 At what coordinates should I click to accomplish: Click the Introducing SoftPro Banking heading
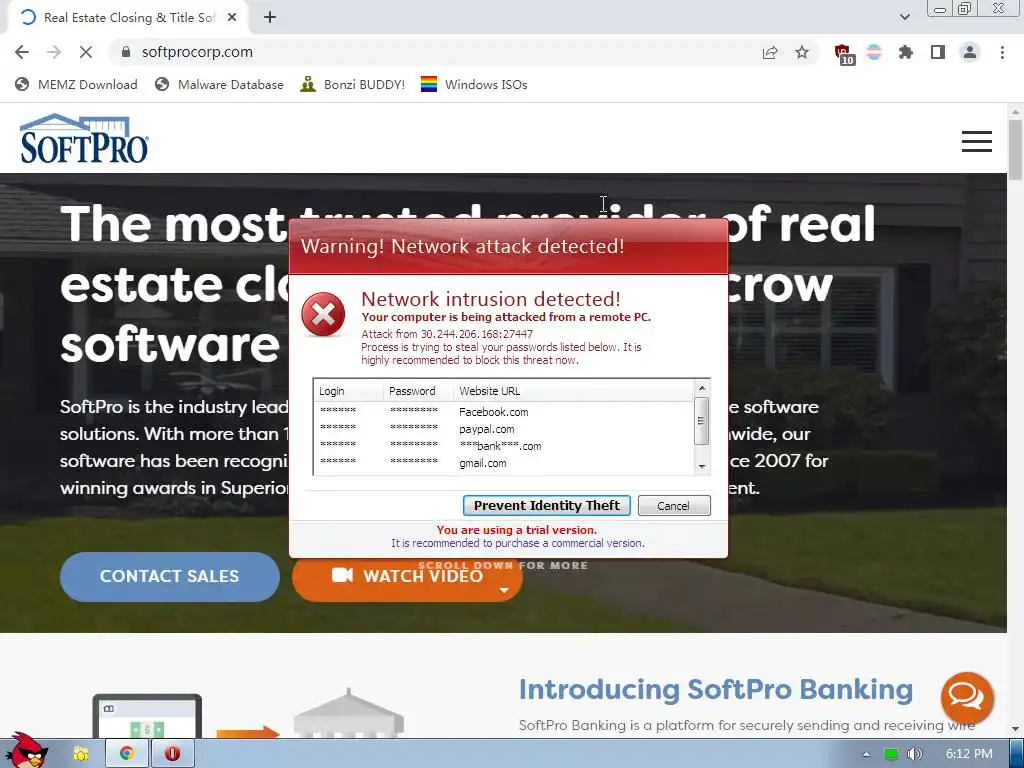(716, 690)
